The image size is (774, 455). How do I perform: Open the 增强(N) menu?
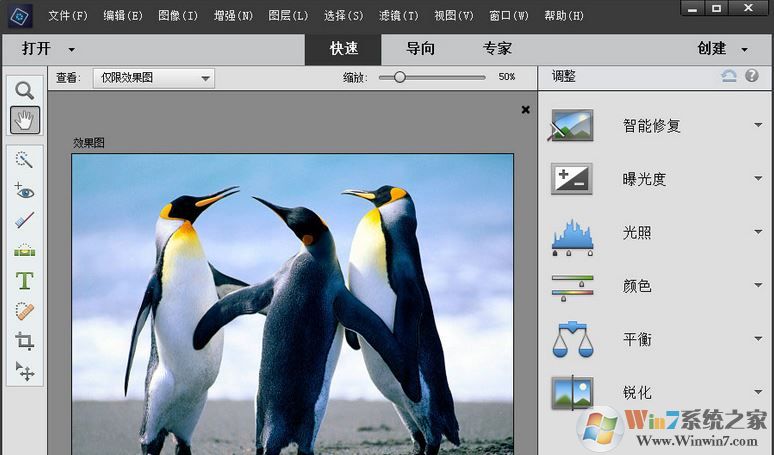click(x=233, y=16)
